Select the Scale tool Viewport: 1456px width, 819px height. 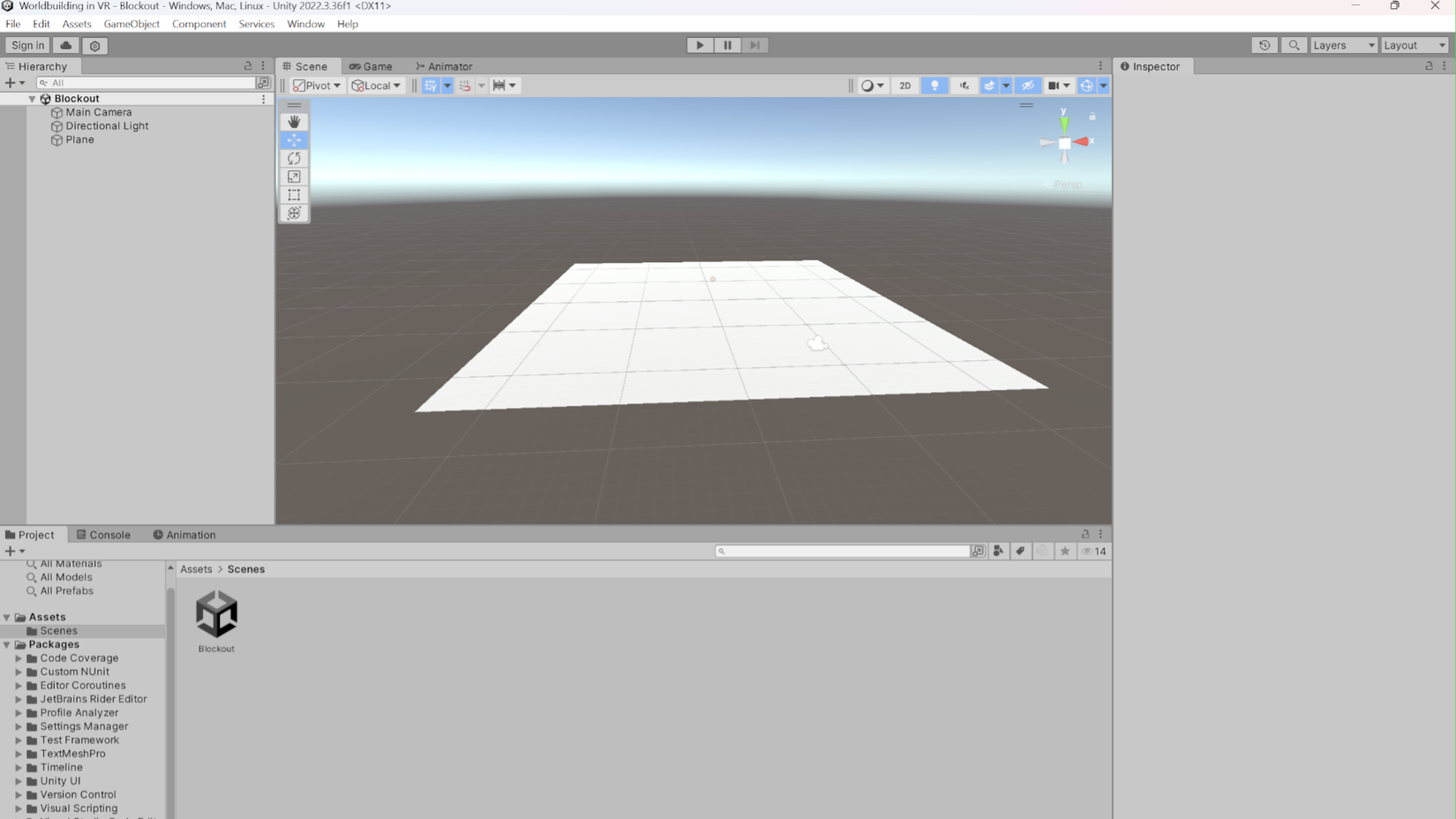coord(294,177)
